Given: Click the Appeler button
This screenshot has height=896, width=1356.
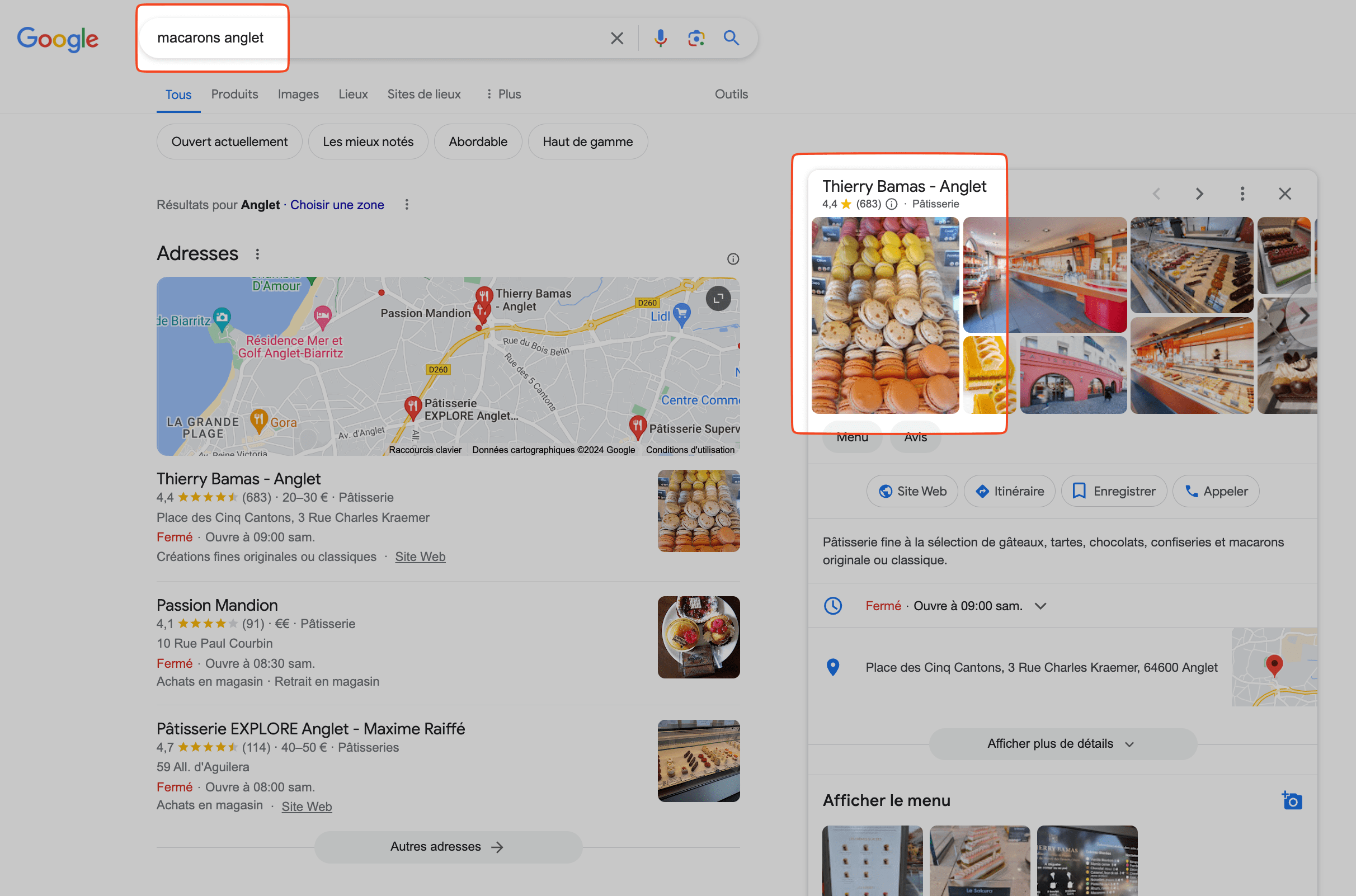Looking at the screenshot, I should click(x=1216, y=492).
